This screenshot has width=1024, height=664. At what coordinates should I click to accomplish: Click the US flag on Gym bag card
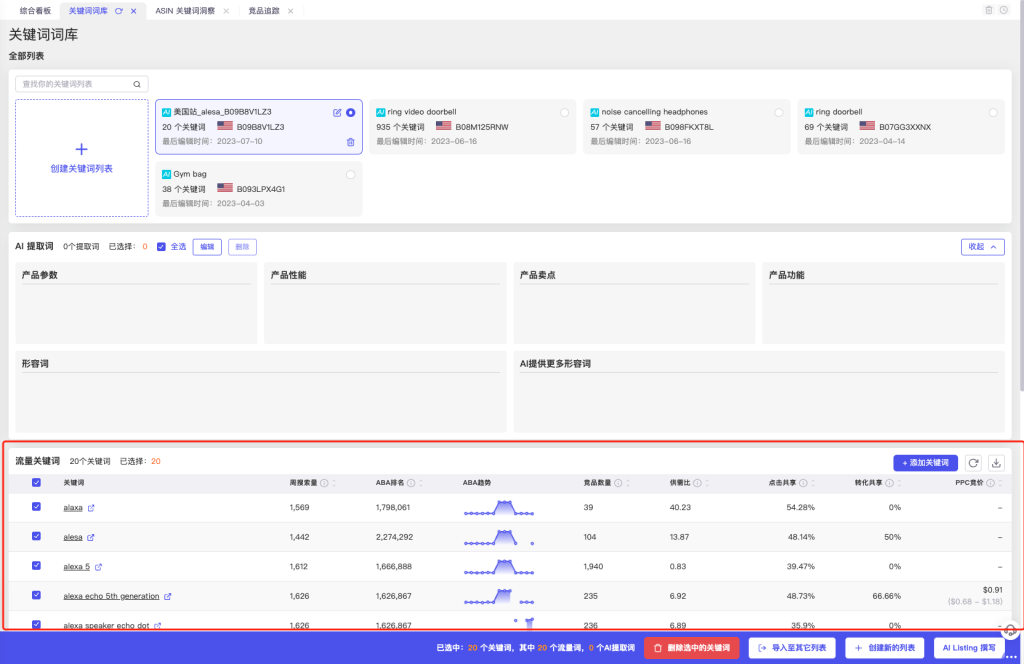225,188
